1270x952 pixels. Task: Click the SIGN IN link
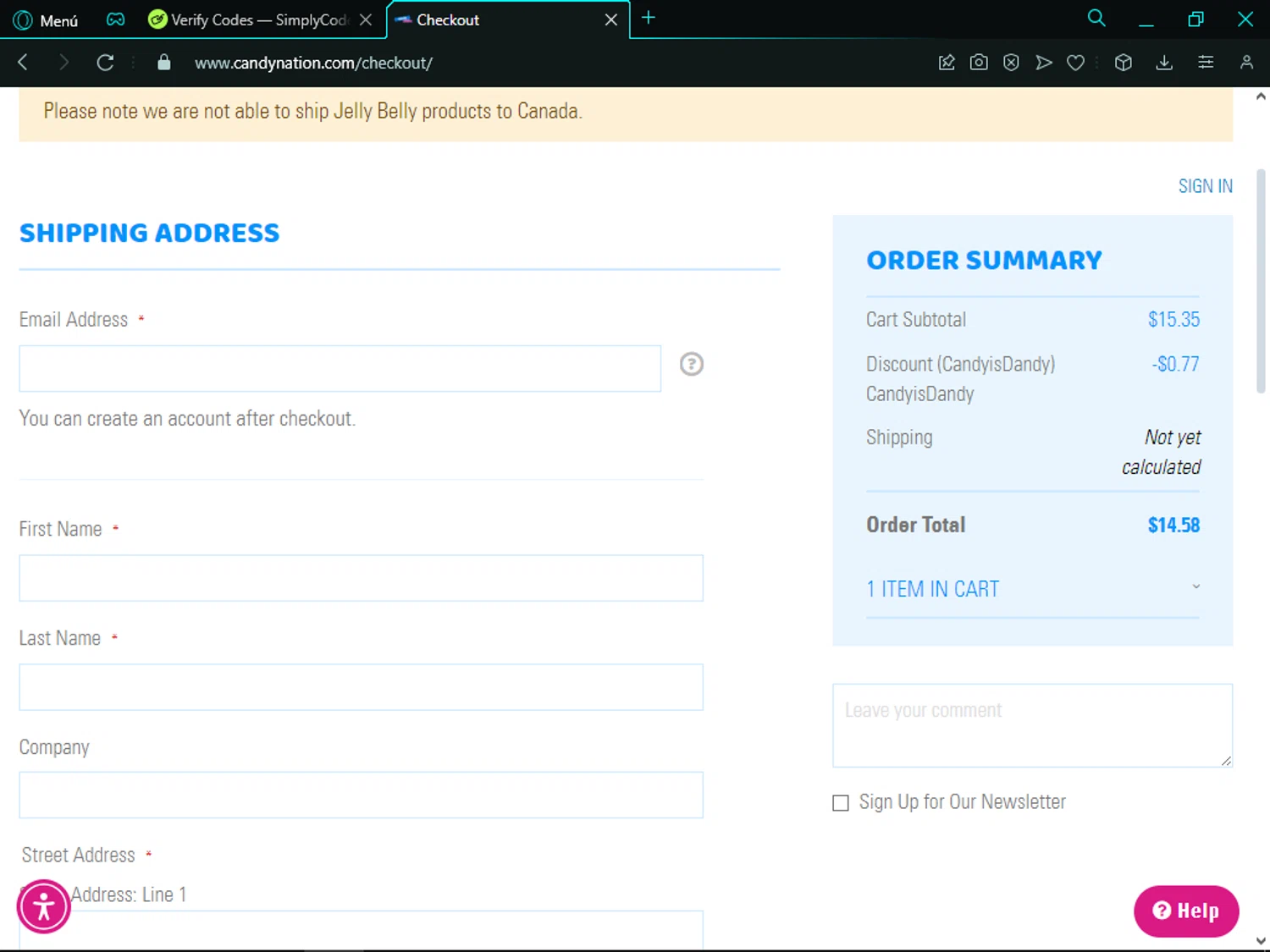coord(1205,186)
